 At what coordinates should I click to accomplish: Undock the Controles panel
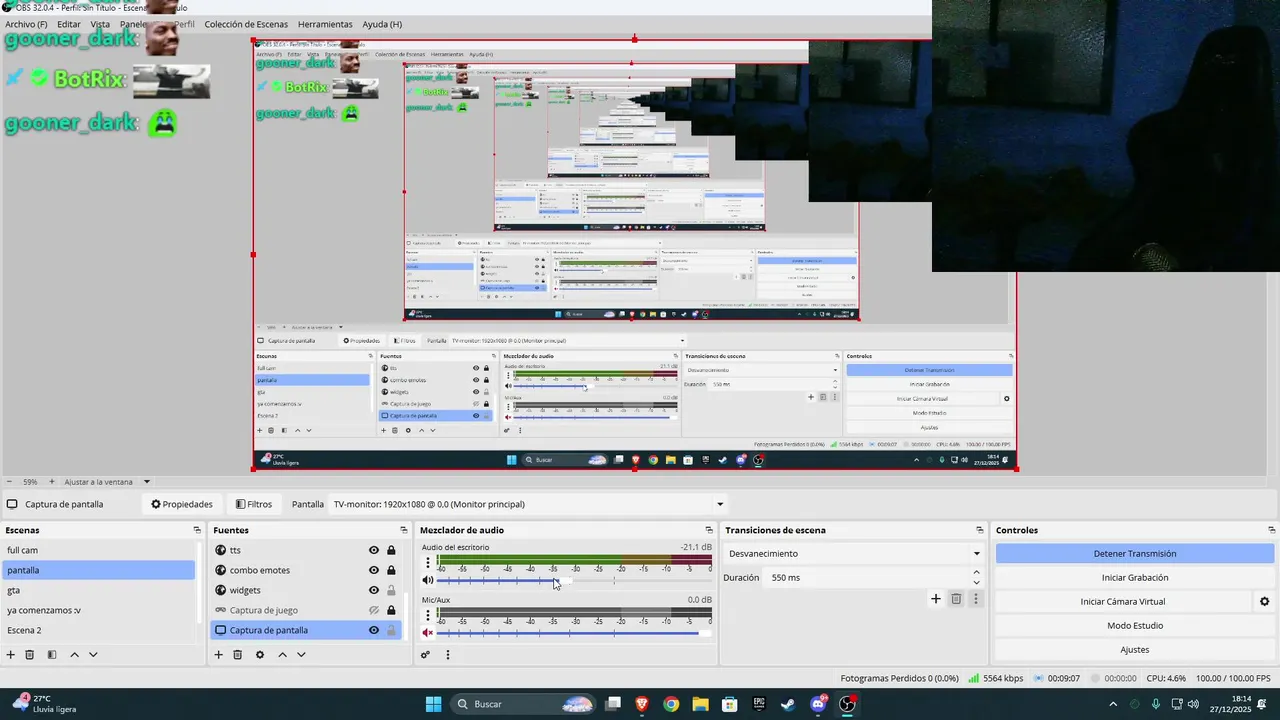click(x=1272, y=530)
